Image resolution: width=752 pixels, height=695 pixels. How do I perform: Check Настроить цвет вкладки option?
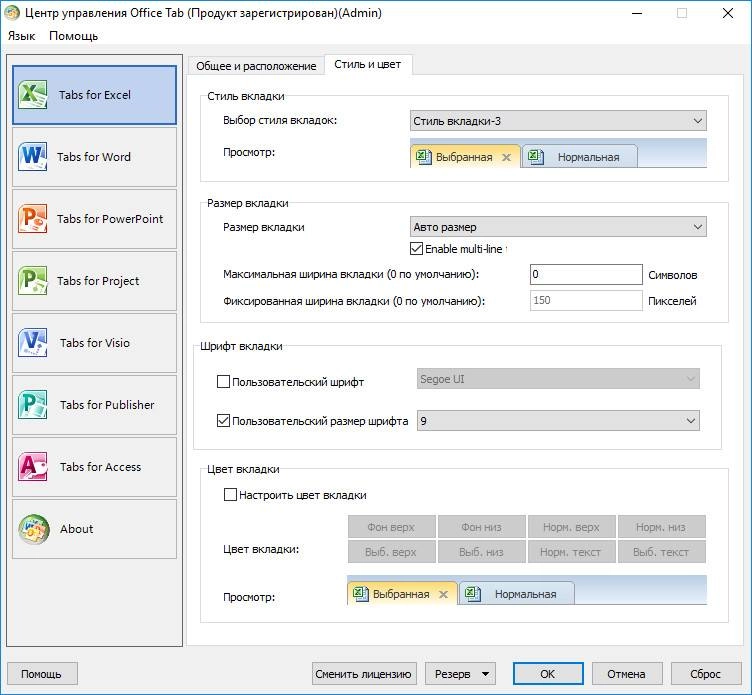click(230, 495)
